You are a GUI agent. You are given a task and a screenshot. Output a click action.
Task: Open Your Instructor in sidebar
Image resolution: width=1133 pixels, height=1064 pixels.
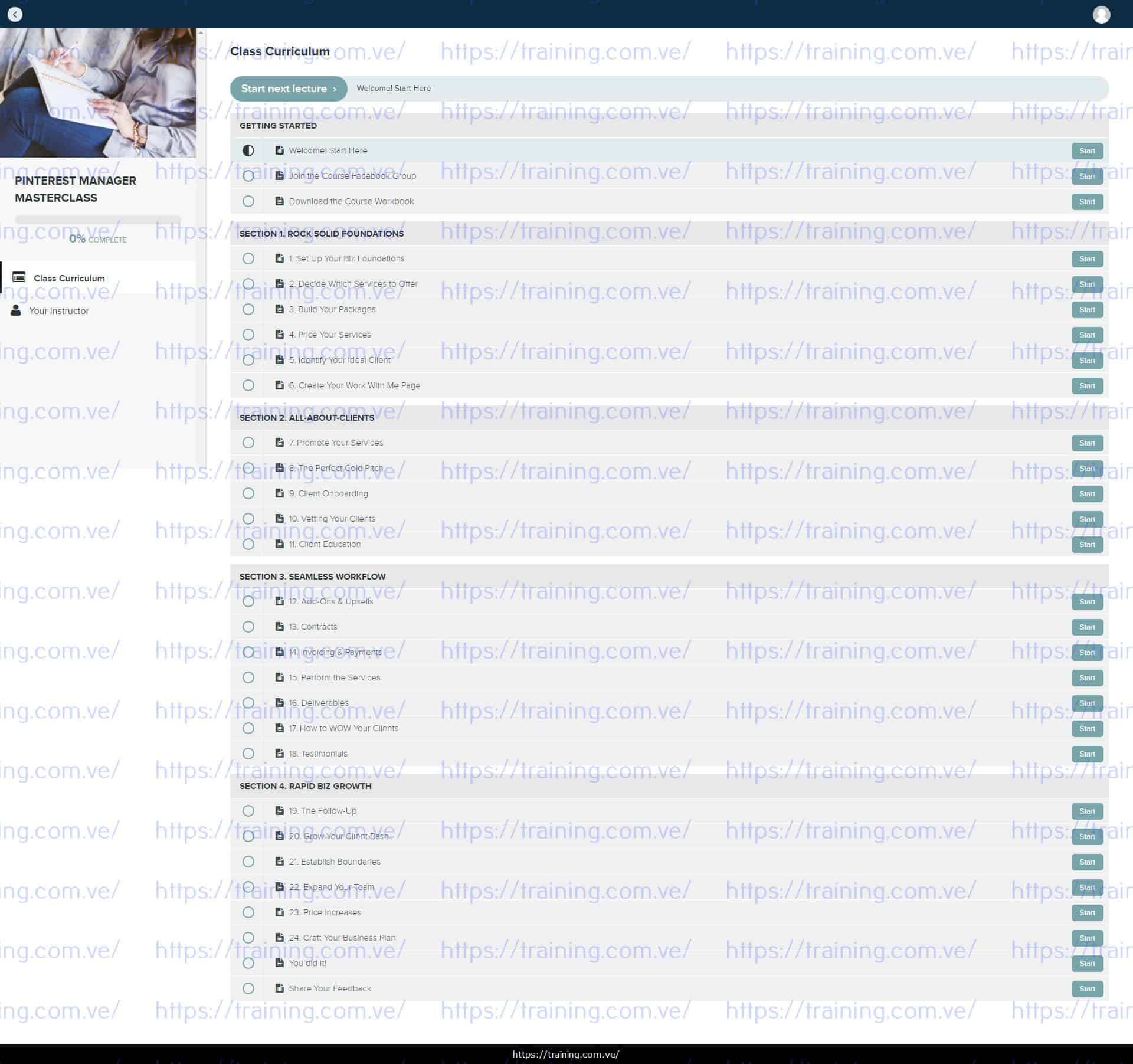coord(98,310)
